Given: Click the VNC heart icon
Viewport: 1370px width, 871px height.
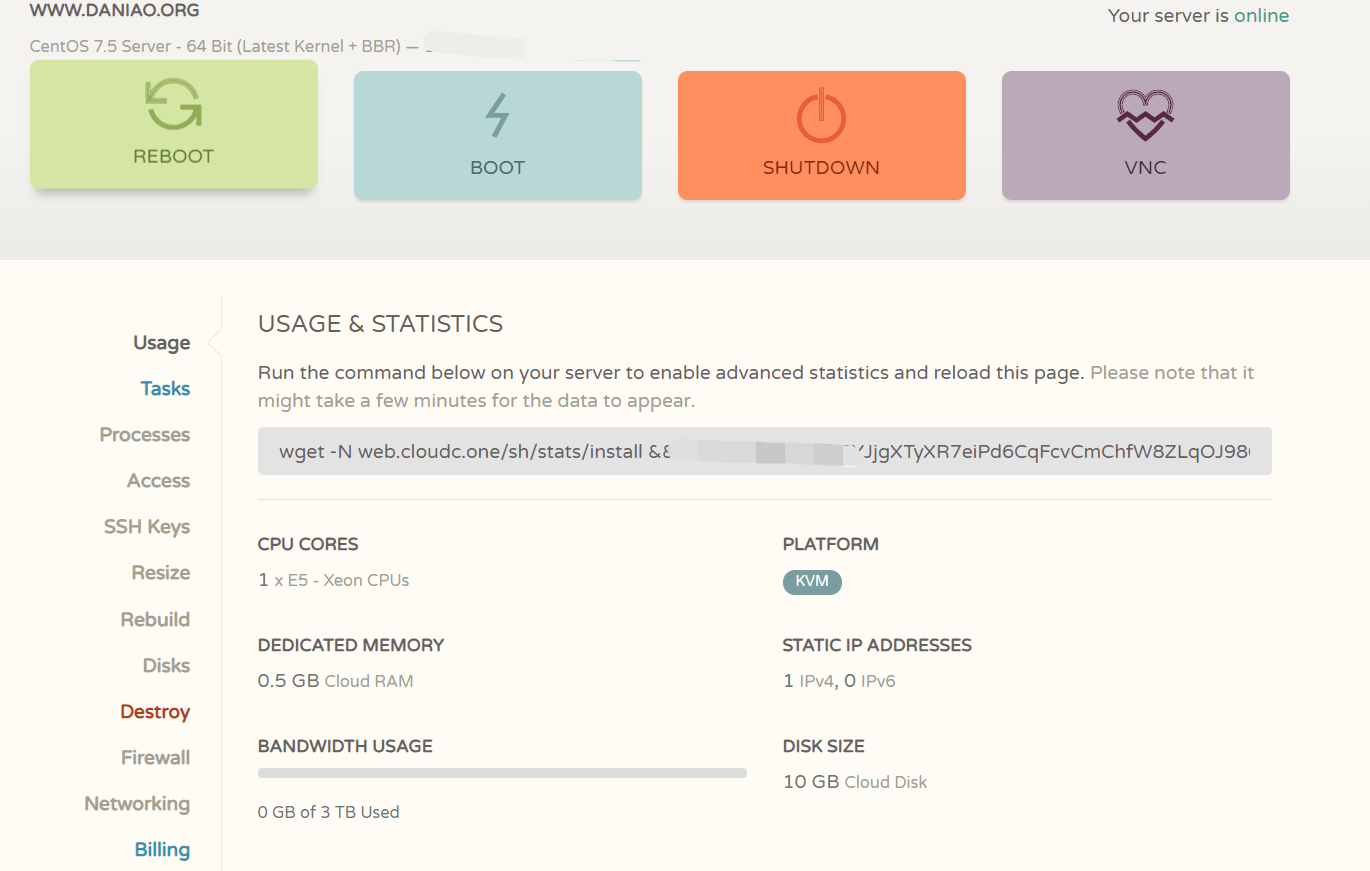Looking at the screenshot, I should 1145,115.
